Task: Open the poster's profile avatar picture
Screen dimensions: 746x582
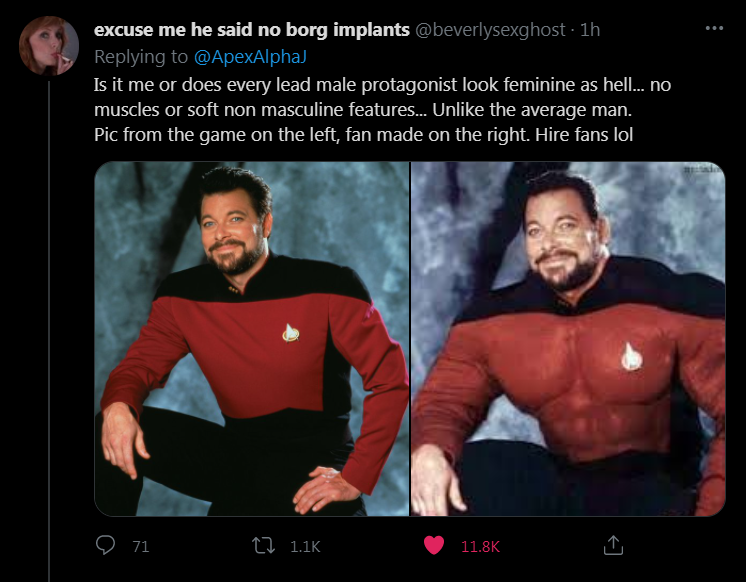Action: (49, 45)
